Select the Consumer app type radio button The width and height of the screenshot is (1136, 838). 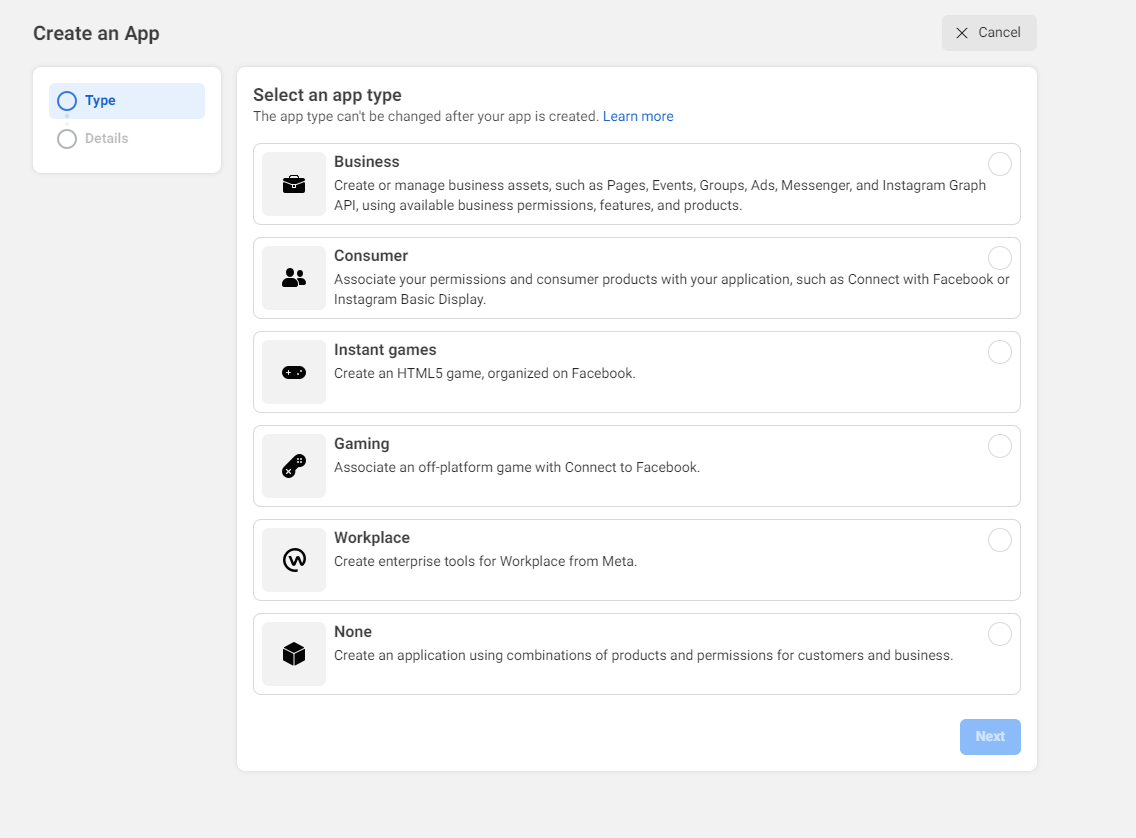pyautogui.click(x=999, y=258)
